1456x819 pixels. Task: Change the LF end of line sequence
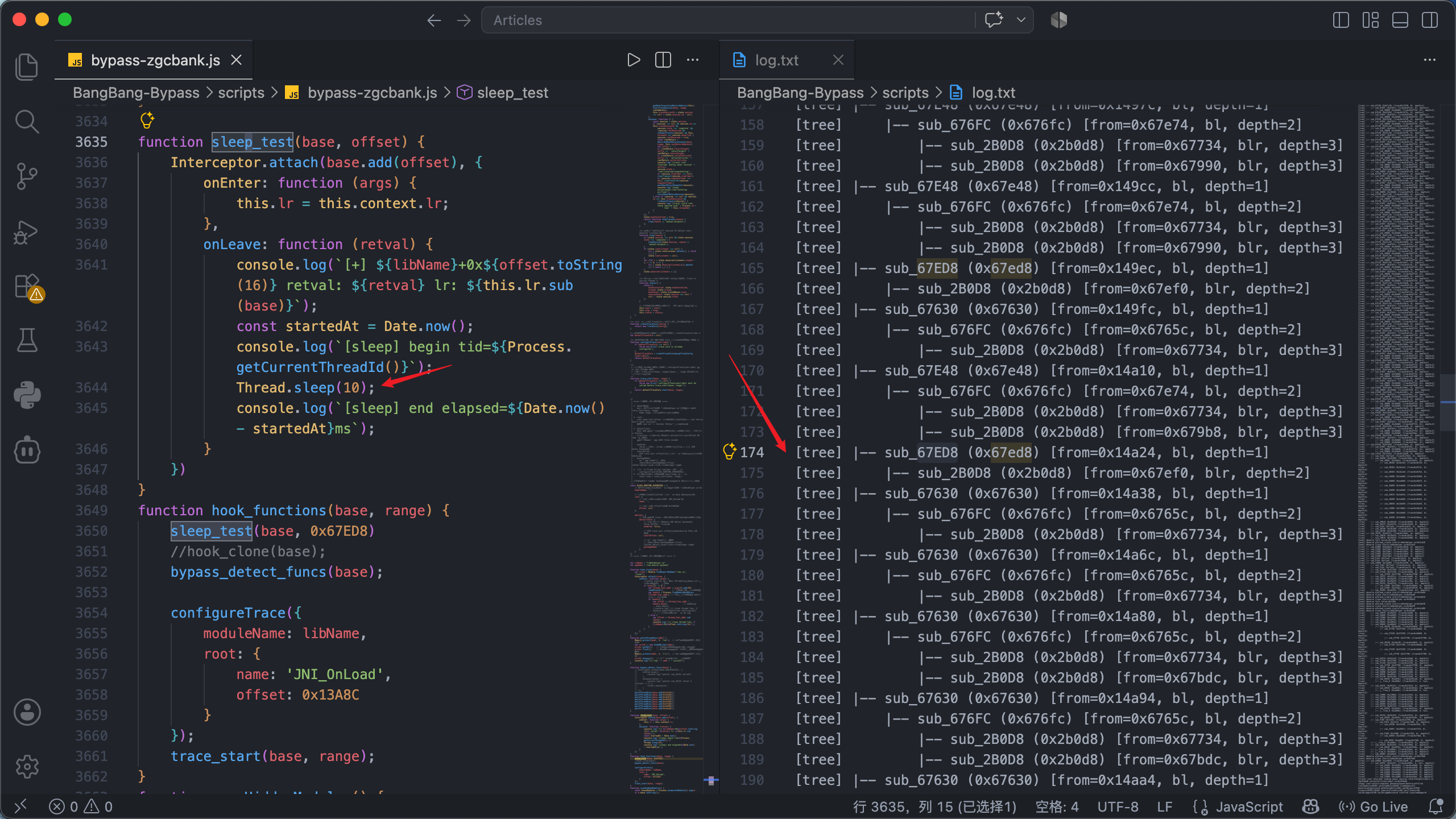point(1164,806)
